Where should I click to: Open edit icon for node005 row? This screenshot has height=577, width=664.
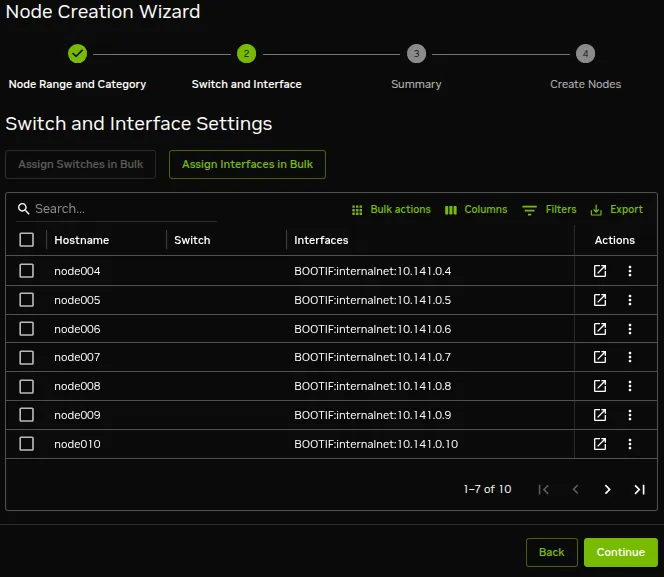tap(600, 300)
